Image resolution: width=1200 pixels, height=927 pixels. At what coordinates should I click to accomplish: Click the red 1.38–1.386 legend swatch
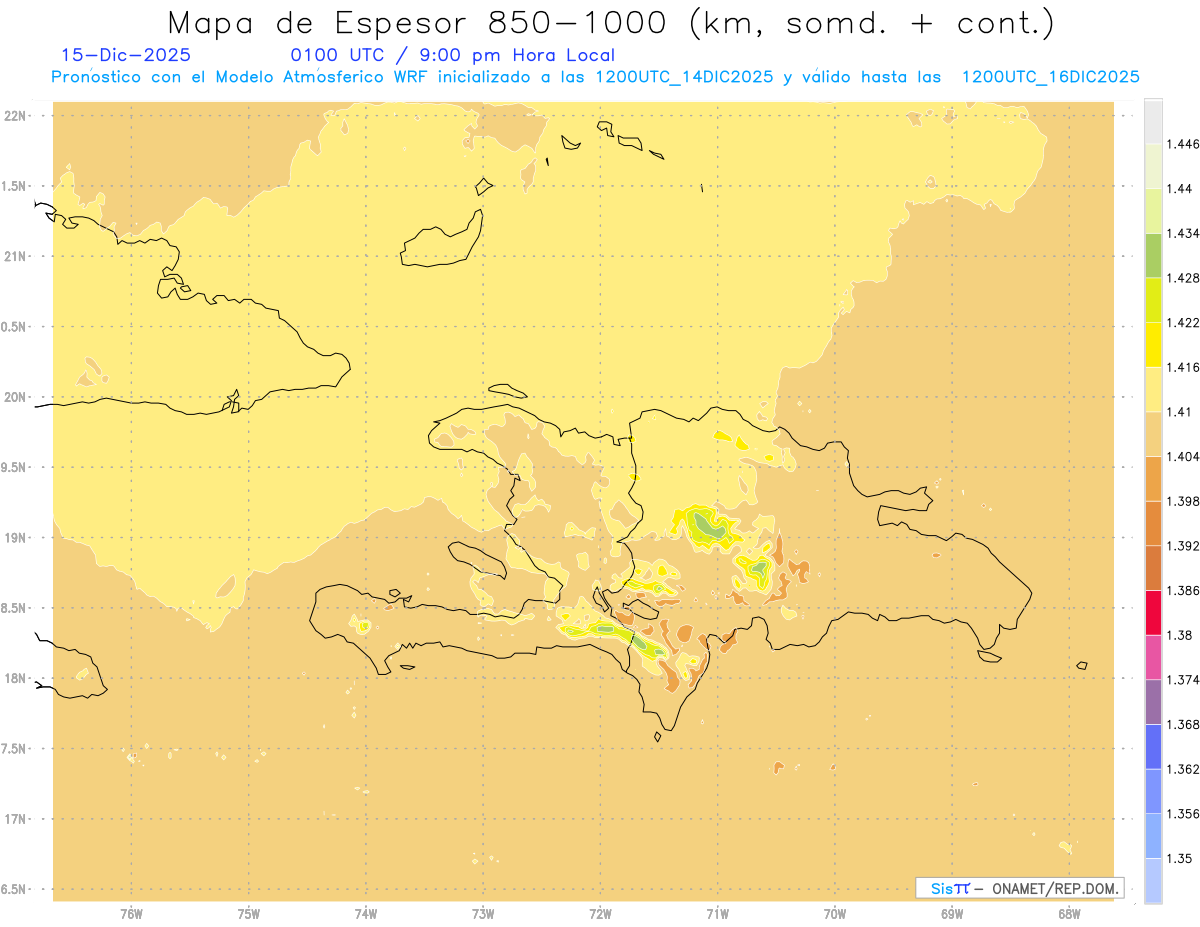point(1153,612)
